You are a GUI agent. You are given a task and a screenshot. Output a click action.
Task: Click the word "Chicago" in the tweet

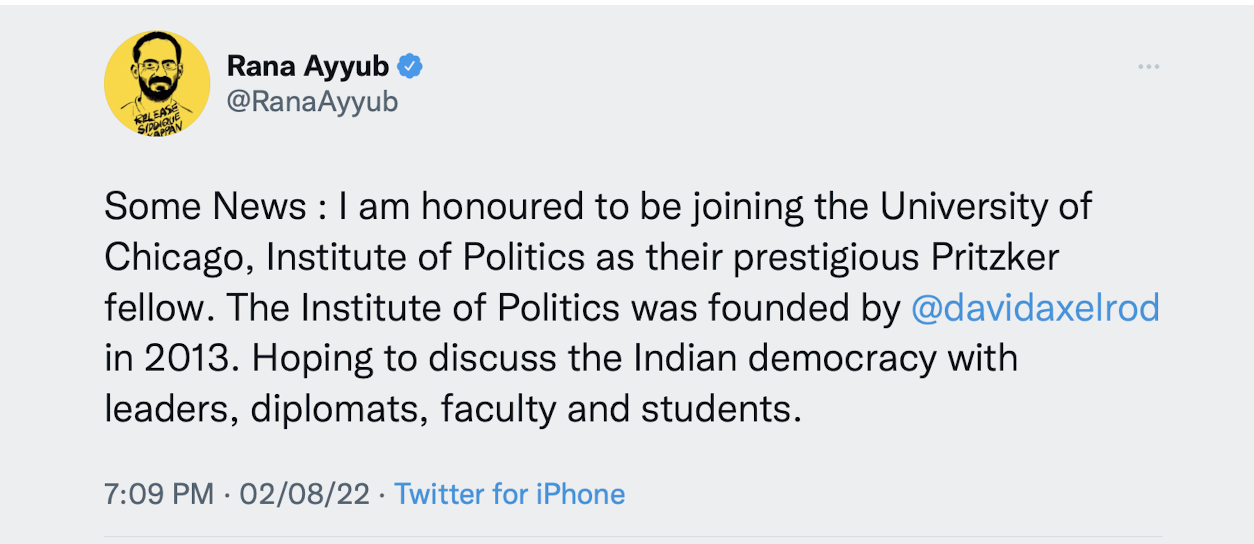pyautogui.click(x=179, y=257)
